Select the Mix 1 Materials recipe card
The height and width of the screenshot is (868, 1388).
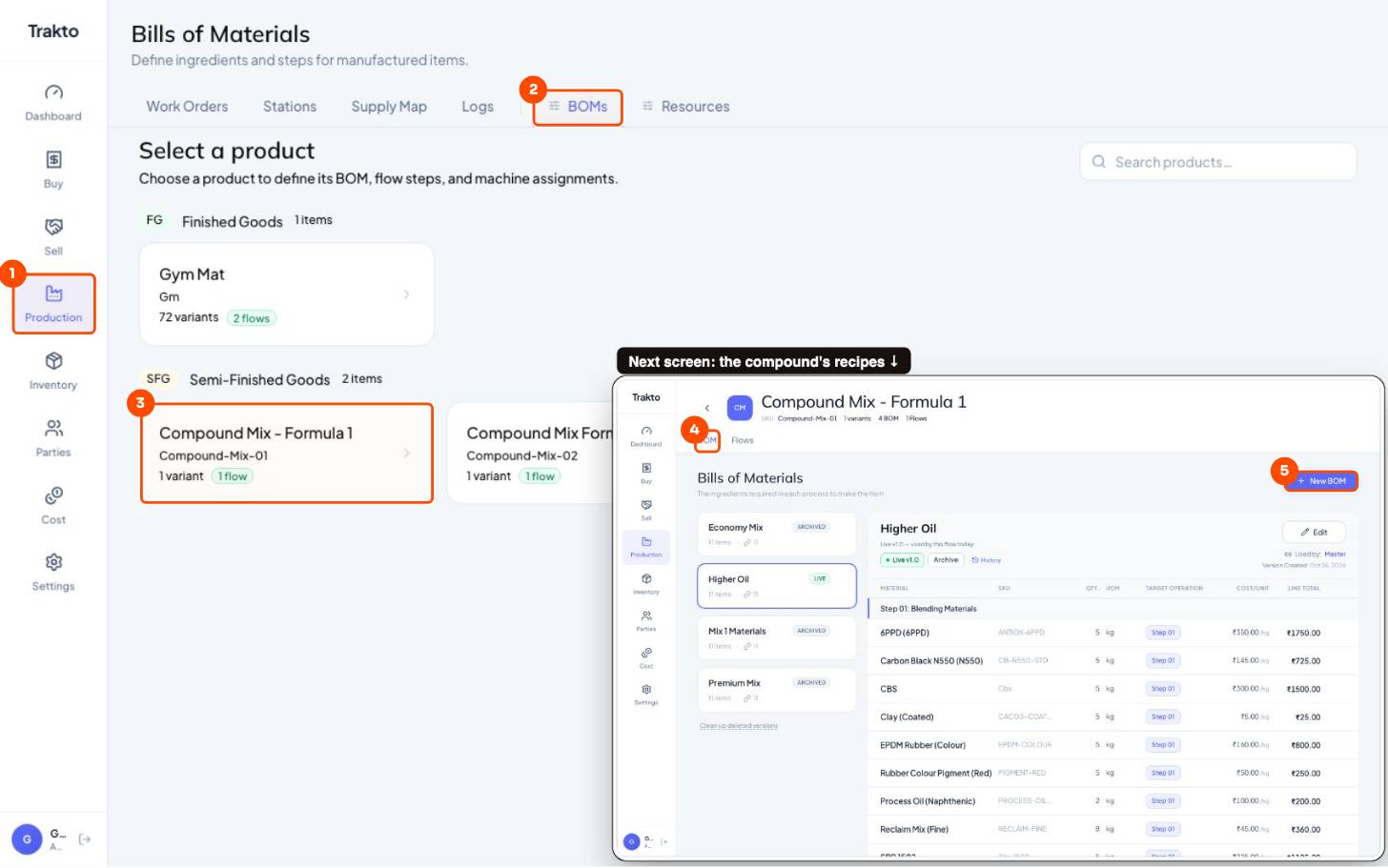(777, 637)
